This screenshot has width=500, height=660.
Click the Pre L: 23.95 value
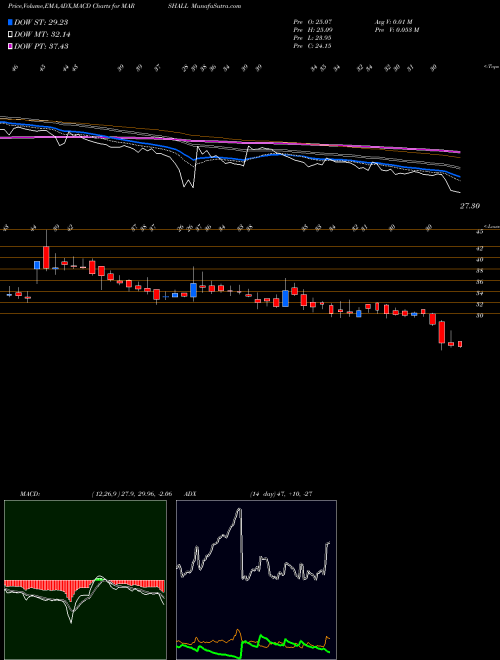[312, 38]
